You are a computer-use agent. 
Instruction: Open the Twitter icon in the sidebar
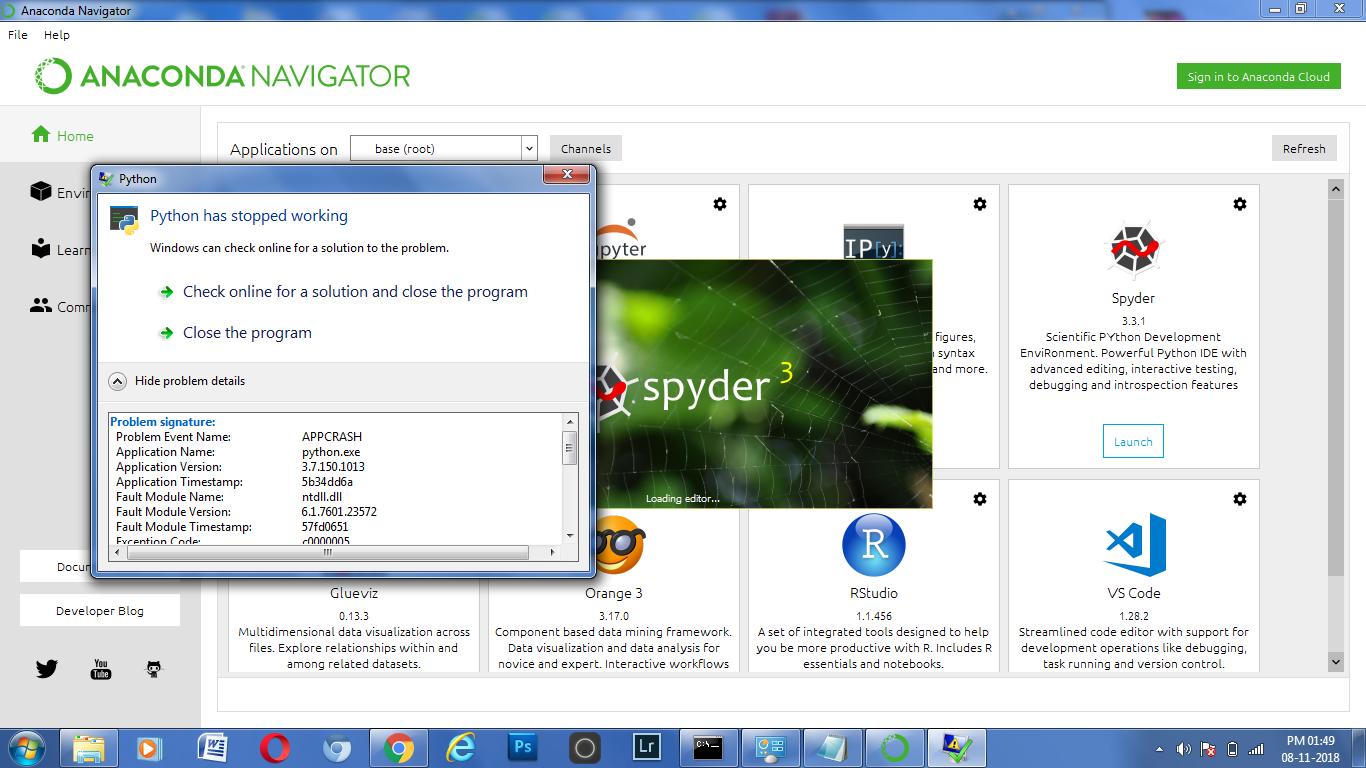coord(46,668)
